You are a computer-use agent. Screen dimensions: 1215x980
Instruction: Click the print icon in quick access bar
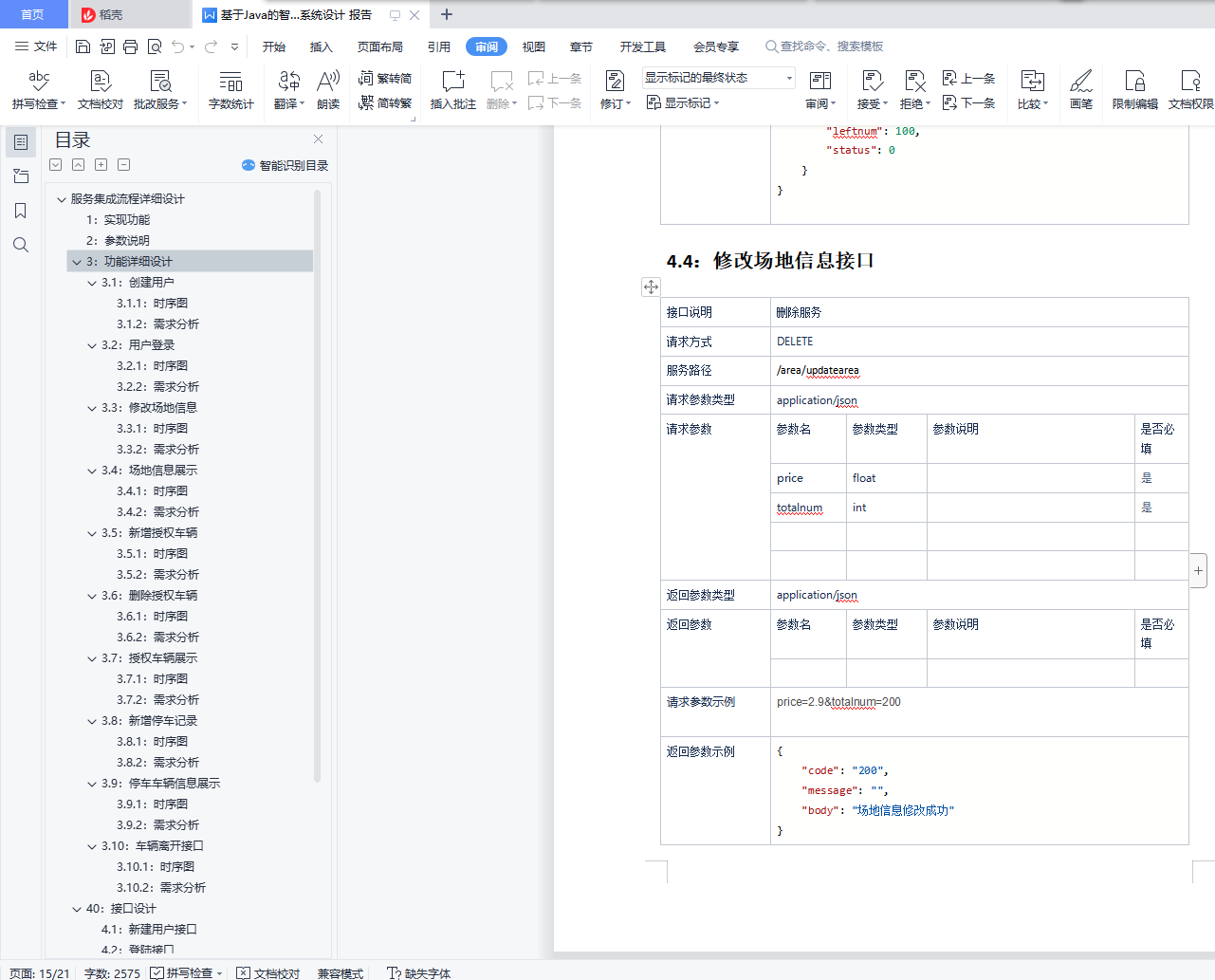(x=131, y=46)
